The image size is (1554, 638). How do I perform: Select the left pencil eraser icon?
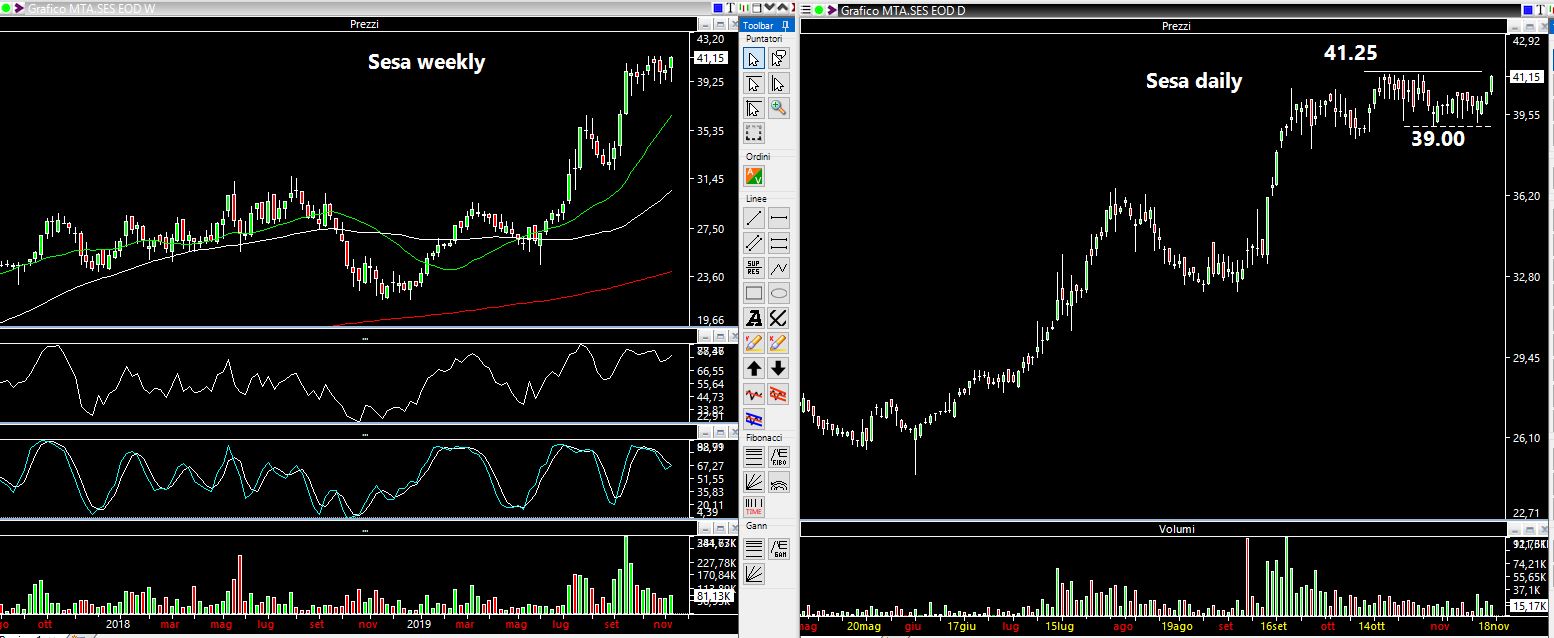point(754,343)
